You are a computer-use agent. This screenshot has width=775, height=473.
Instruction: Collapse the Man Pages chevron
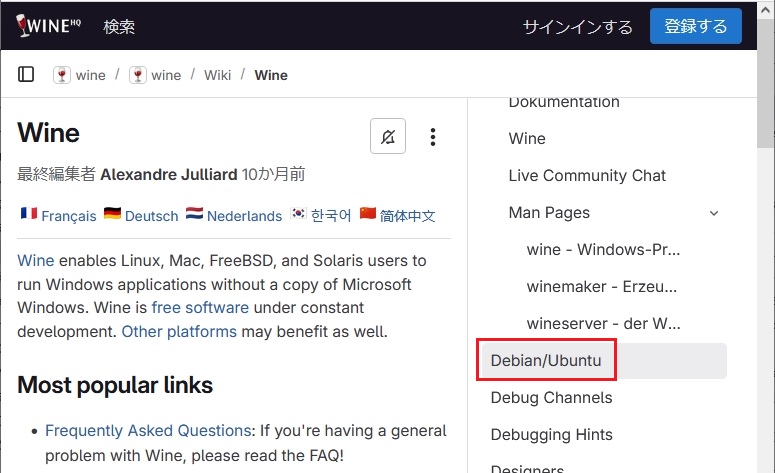point(714,213)
